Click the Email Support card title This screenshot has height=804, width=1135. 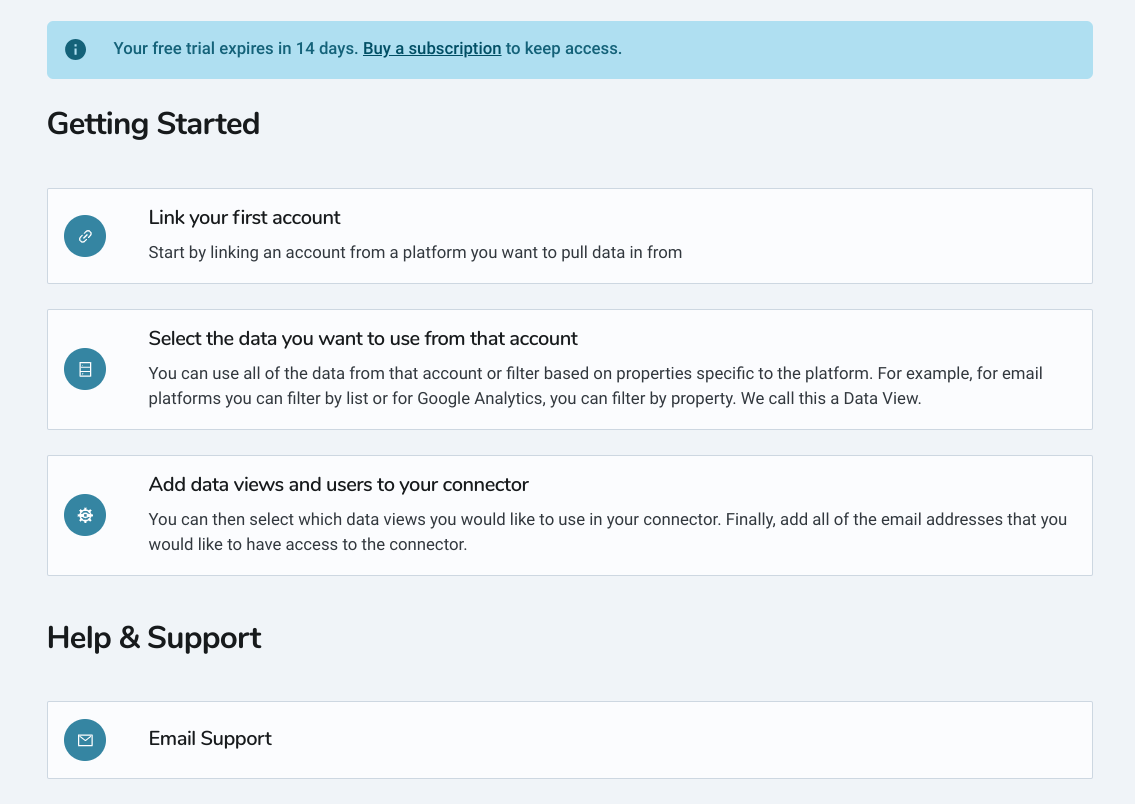coord(210,738)
